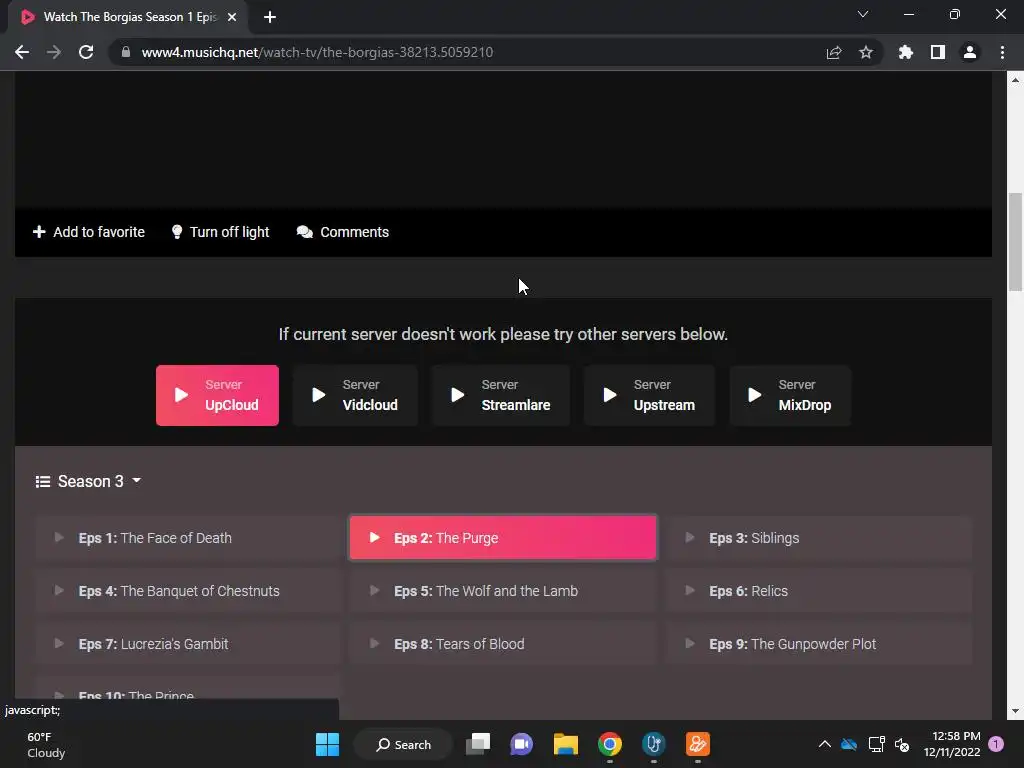Open the Comments section

click(342, 232)
